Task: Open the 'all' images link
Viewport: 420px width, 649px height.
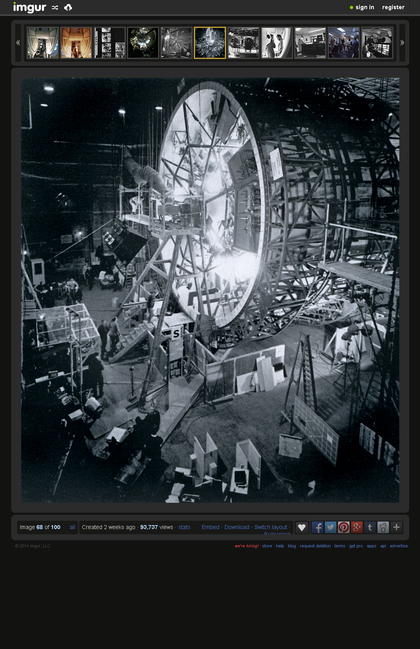Action: click(x=72, y=527)
